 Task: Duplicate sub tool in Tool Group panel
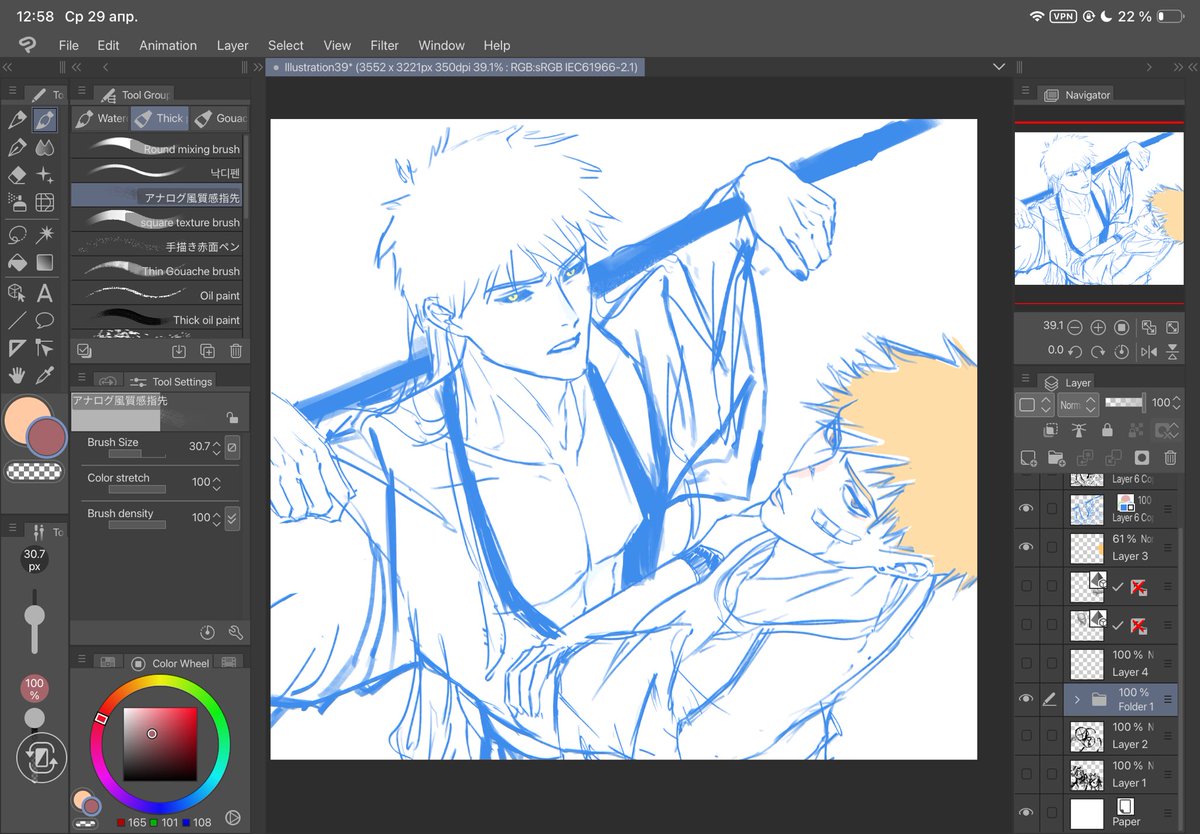tap(207, 351)
